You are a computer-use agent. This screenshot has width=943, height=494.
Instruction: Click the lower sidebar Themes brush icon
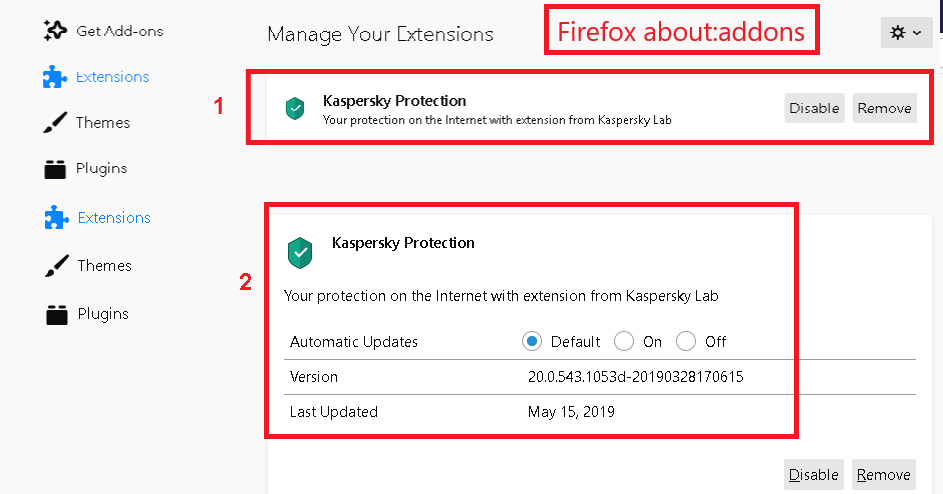(56, 266)
